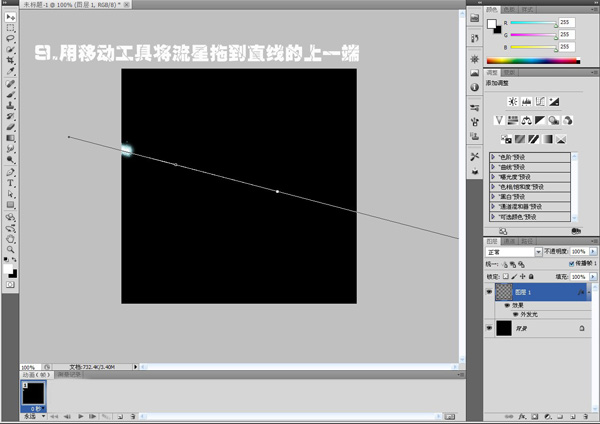Click the delete layer trash icon
Image resolution: width=600 pixels, height=424 pixels.
pyautogui.click(x=587, y=414)
